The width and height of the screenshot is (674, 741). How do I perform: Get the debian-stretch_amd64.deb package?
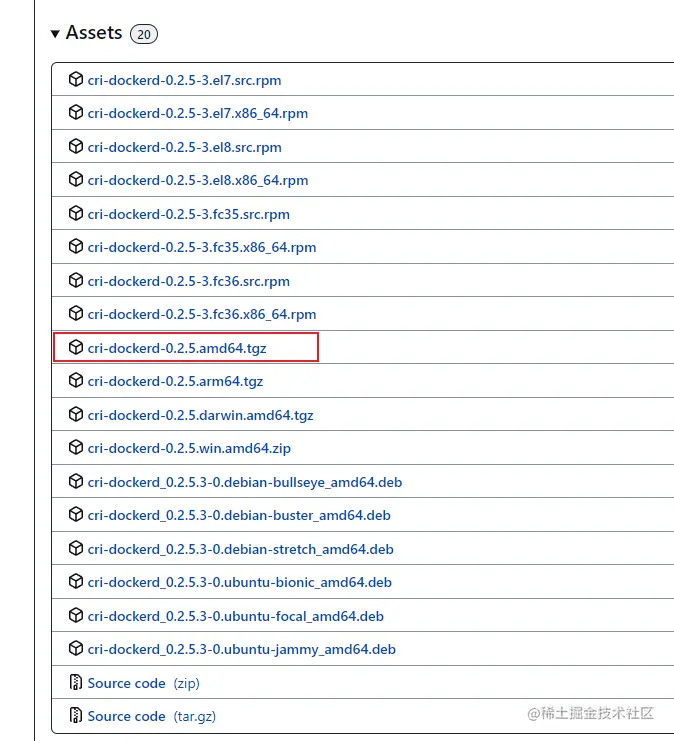(241, 550)
